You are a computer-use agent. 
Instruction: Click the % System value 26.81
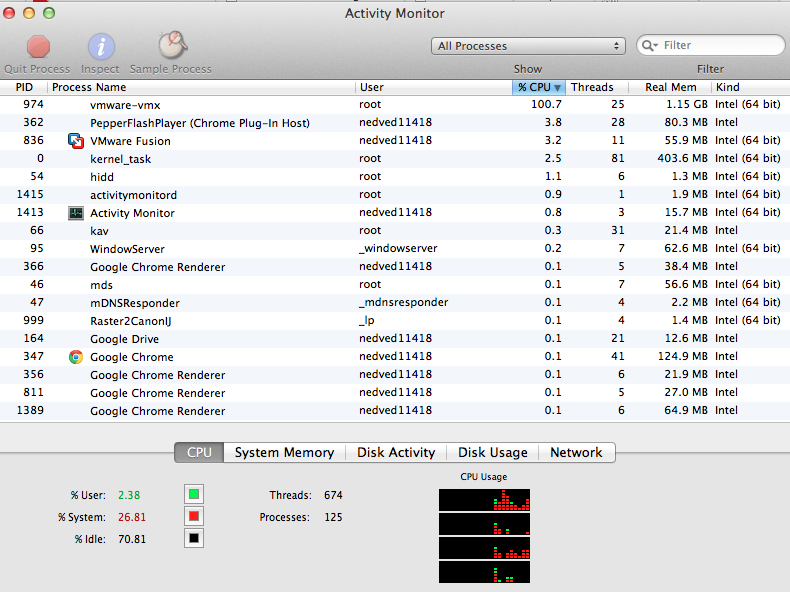click(x=132, y=517)
